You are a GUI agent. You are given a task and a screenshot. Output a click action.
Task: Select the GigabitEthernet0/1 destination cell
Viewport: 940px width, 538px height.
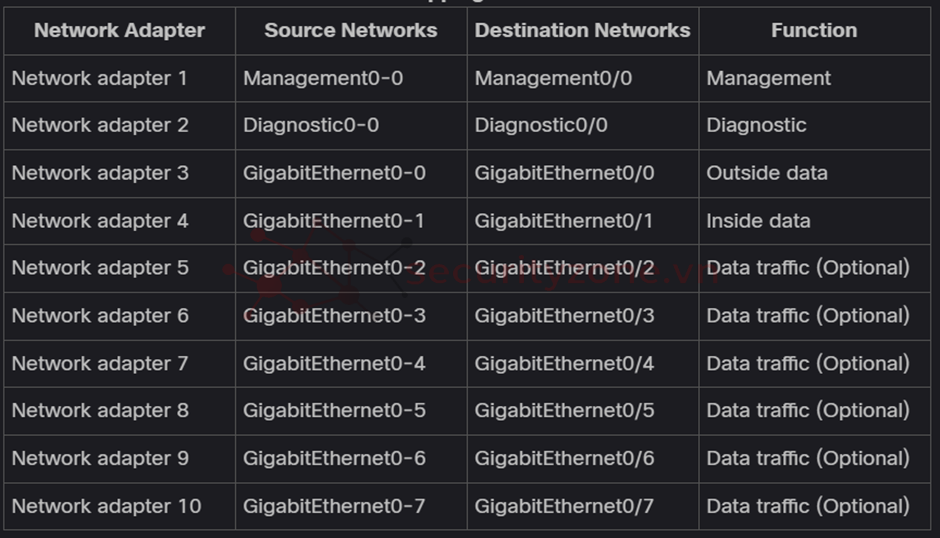(x=564, y=221)
